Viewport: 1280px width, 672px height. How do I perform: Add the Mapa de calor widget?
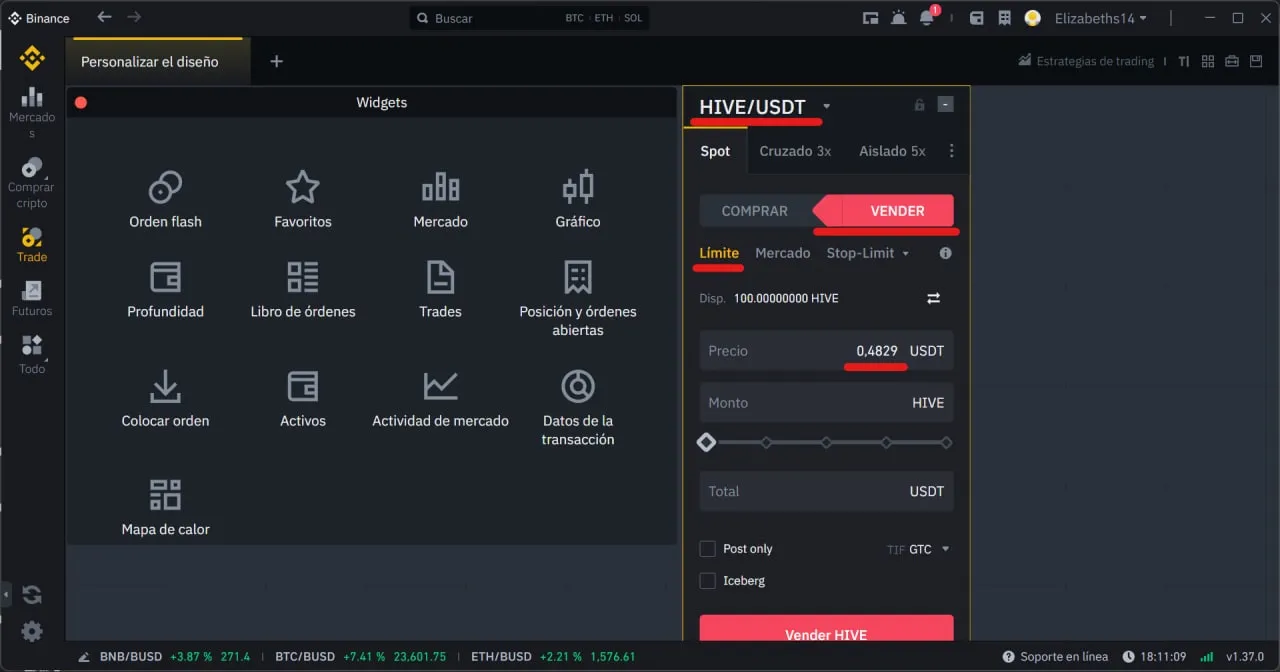coord(165,507)
